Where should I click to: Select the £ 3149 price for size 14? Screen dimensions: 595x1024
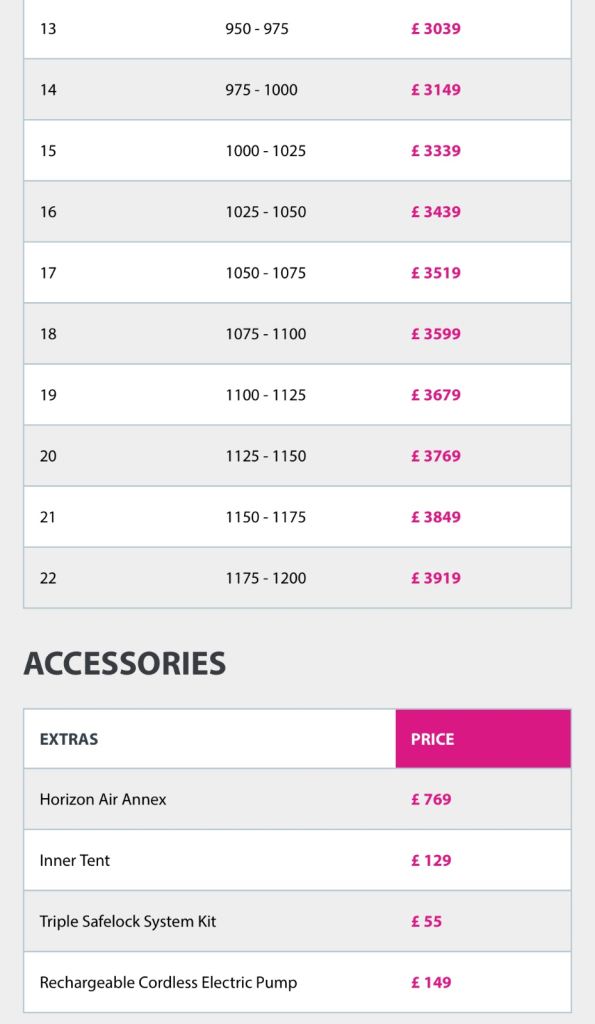point(436,89)
